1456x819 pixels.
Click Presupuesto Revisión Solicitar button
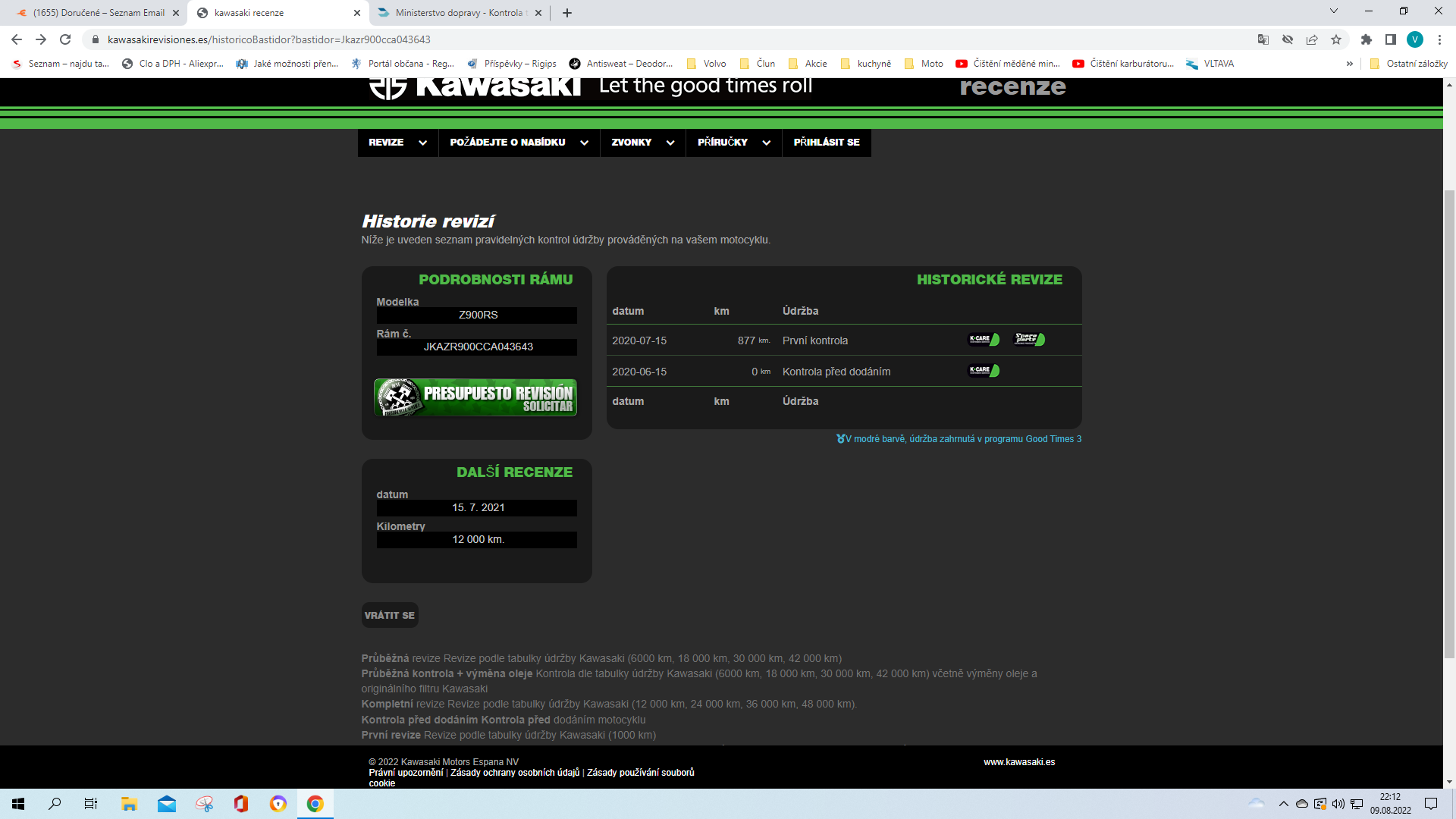(x=475, y=397)
